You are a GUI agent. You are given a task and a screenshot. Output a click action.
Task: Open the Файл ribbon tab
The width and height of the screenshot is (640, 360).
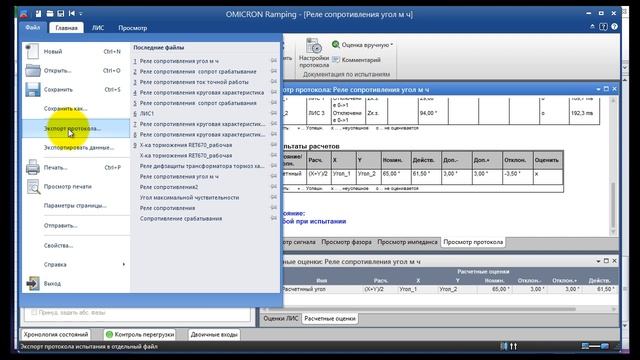[33, 27]
